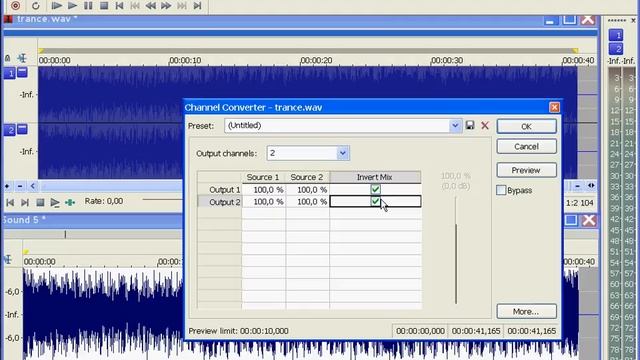640x360 pixels.
Task: Click Go to End in trance.wav transport
Action: 24,202
